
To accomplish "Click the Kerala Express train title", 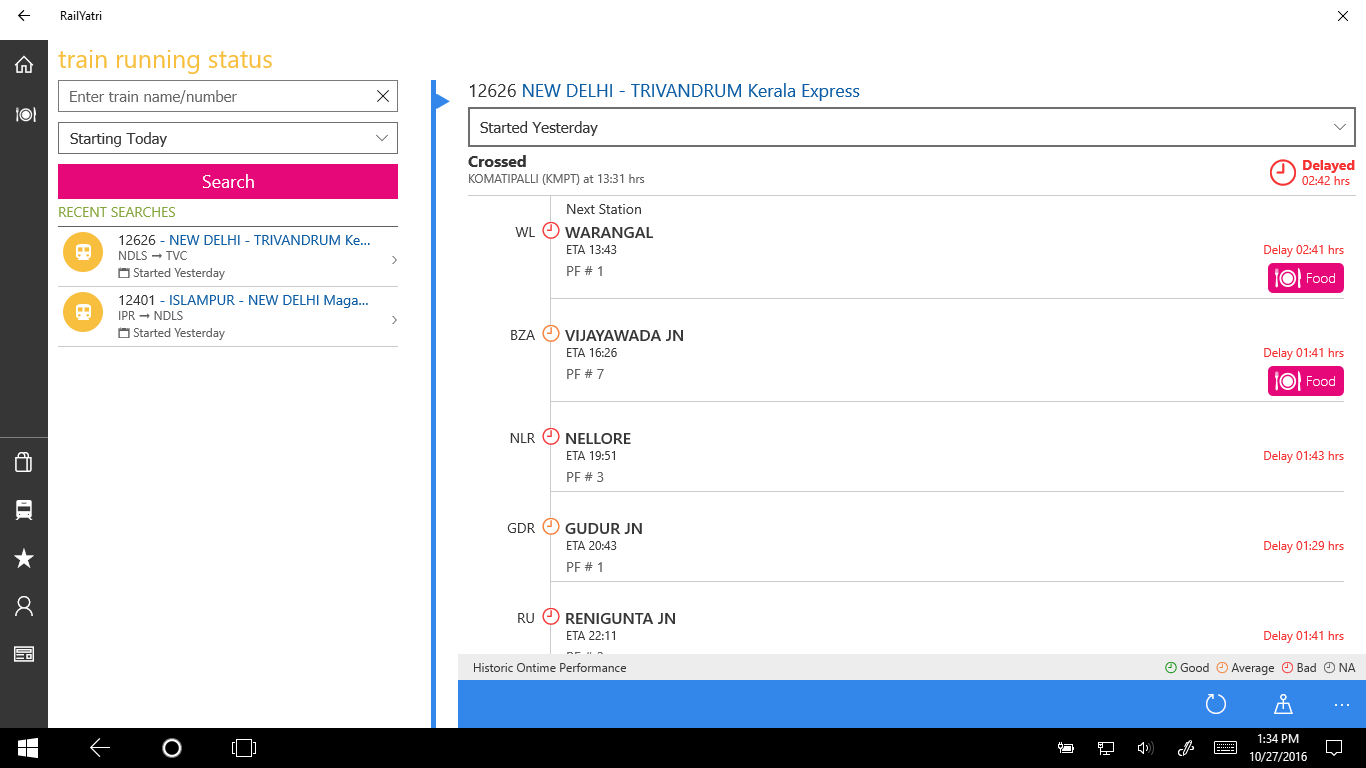I will pyautogui.click(x=664, y=91).
